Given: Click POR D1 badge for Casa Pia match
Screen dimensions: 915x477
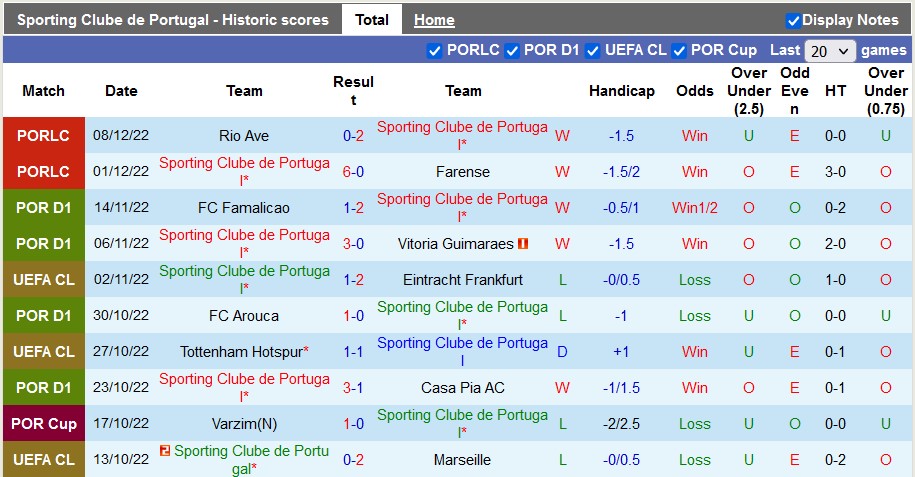Looking at the screenshot, I should (44, 387).
